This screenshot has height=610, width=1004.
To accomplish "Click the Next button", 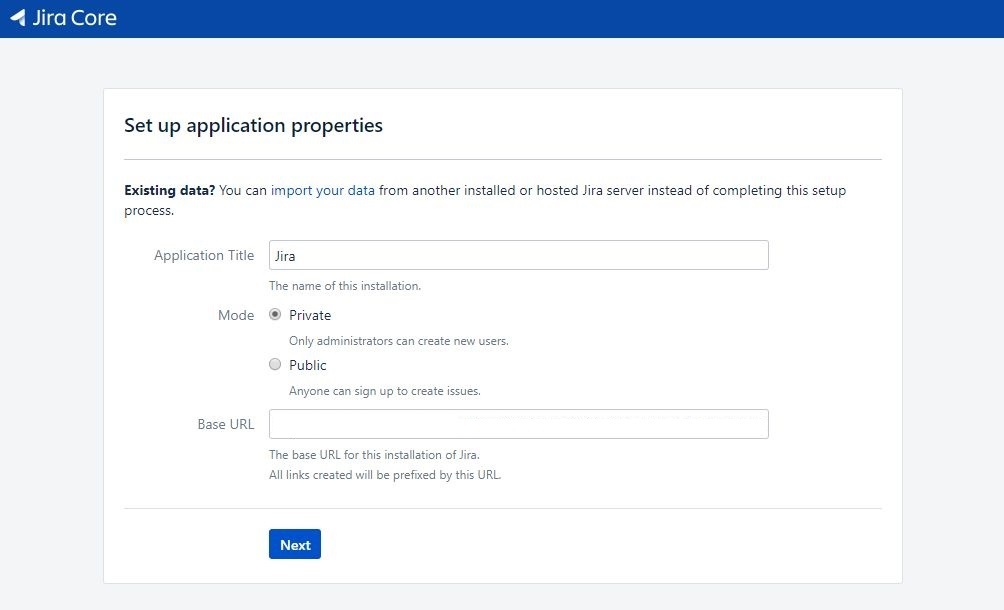I will (295, 544).
